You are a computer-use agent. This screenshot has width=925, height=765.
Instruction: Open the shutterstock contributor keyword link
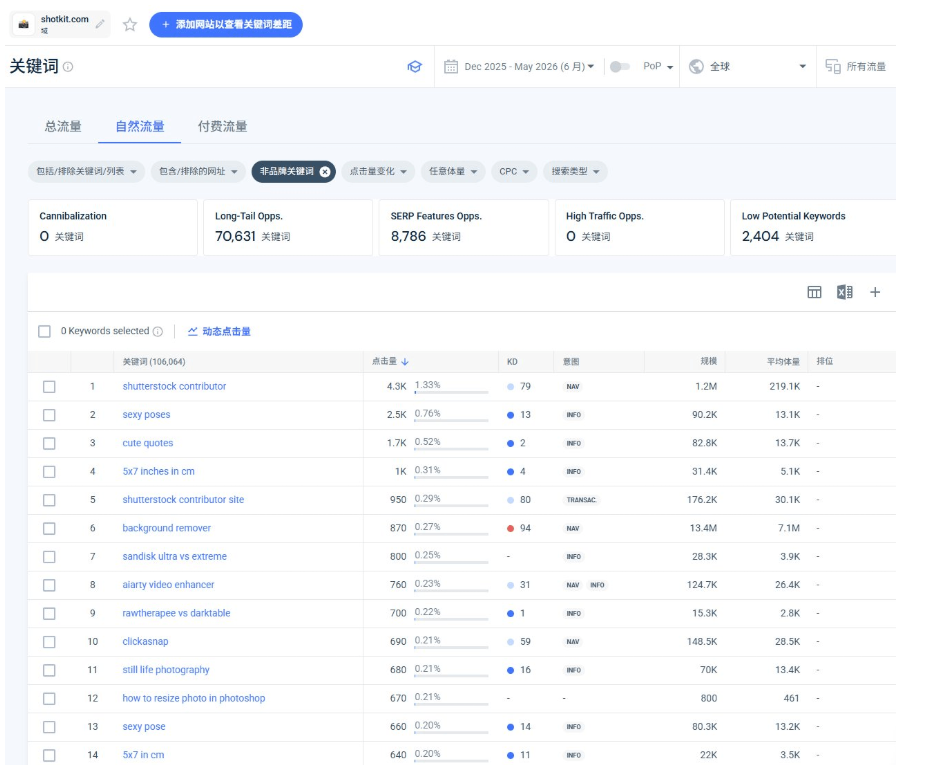[174, 386]
